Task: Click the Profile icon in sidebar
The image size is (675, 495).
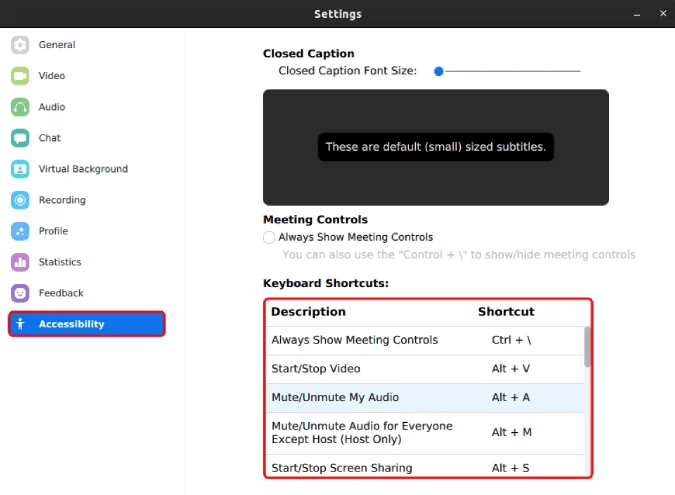Action: click(20, 231)
